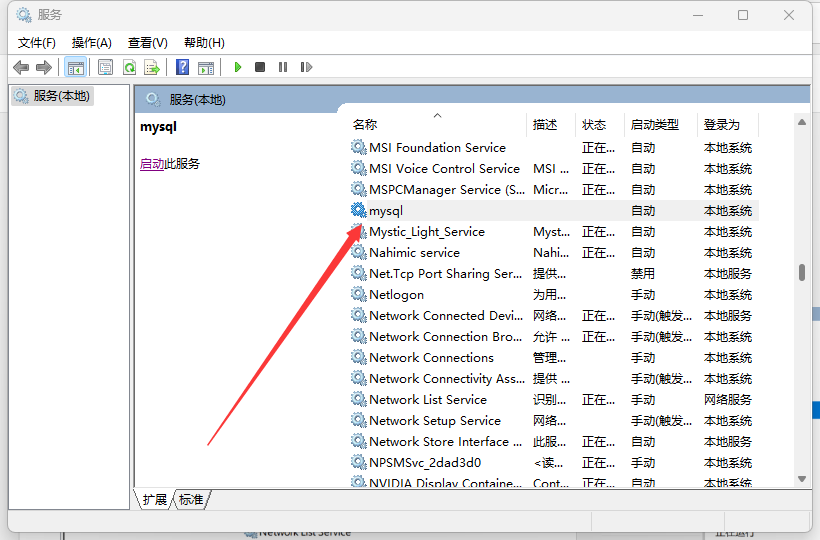
Task: Click the Stop Service square icon
Action: pos(260,67)
